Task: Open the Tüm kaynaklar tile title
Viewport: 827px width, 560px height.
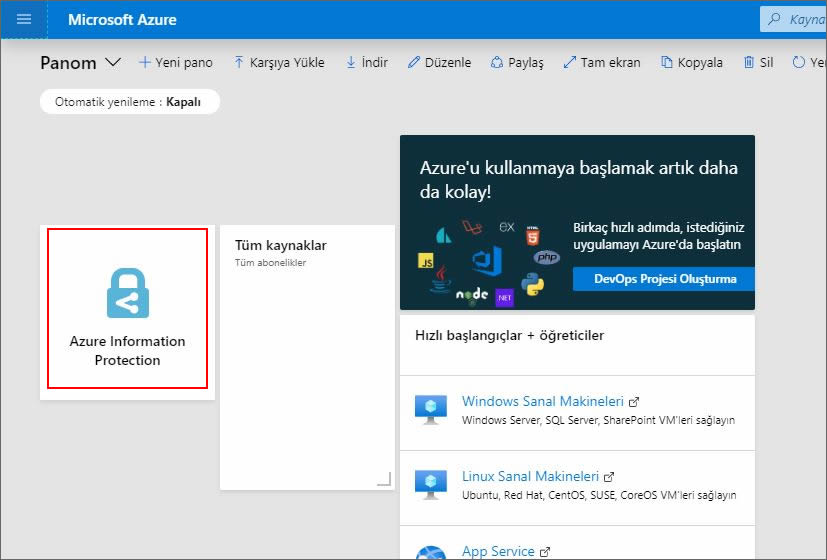Action: [281, 245]
